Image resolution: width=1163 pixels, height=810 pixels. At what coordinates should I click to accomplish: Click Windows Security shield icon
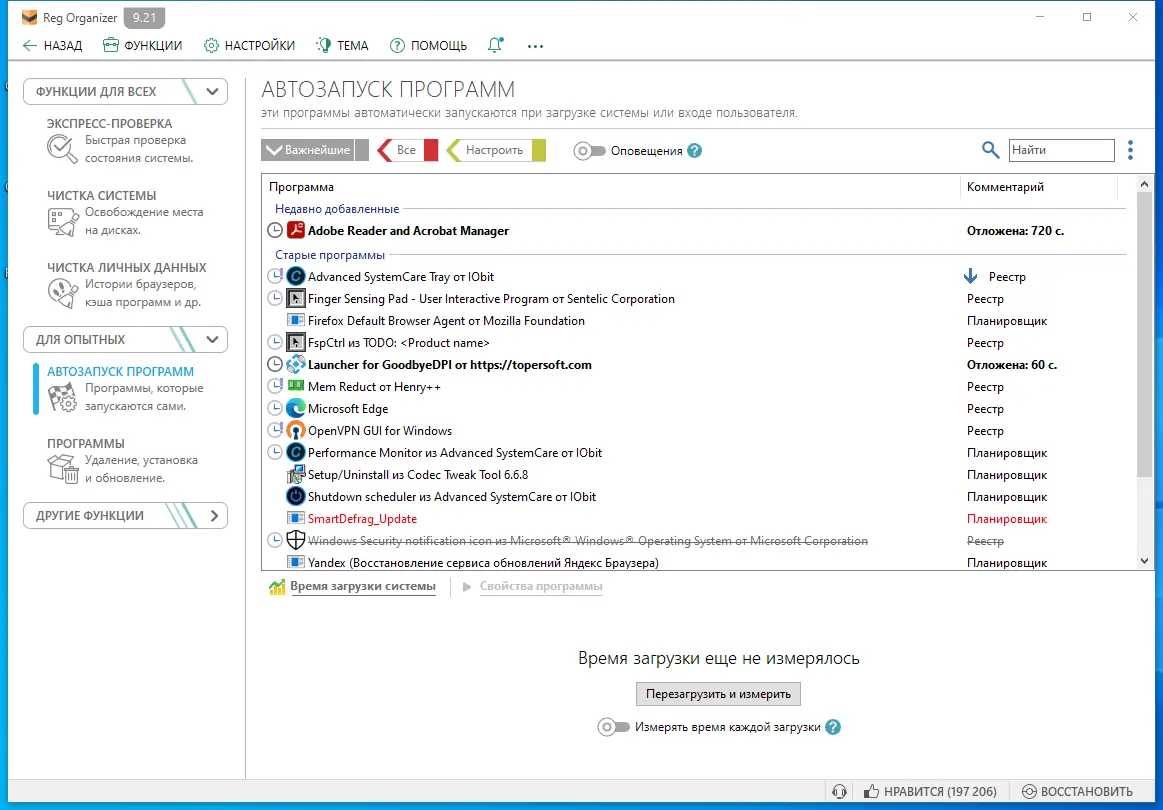click(296, 540)
